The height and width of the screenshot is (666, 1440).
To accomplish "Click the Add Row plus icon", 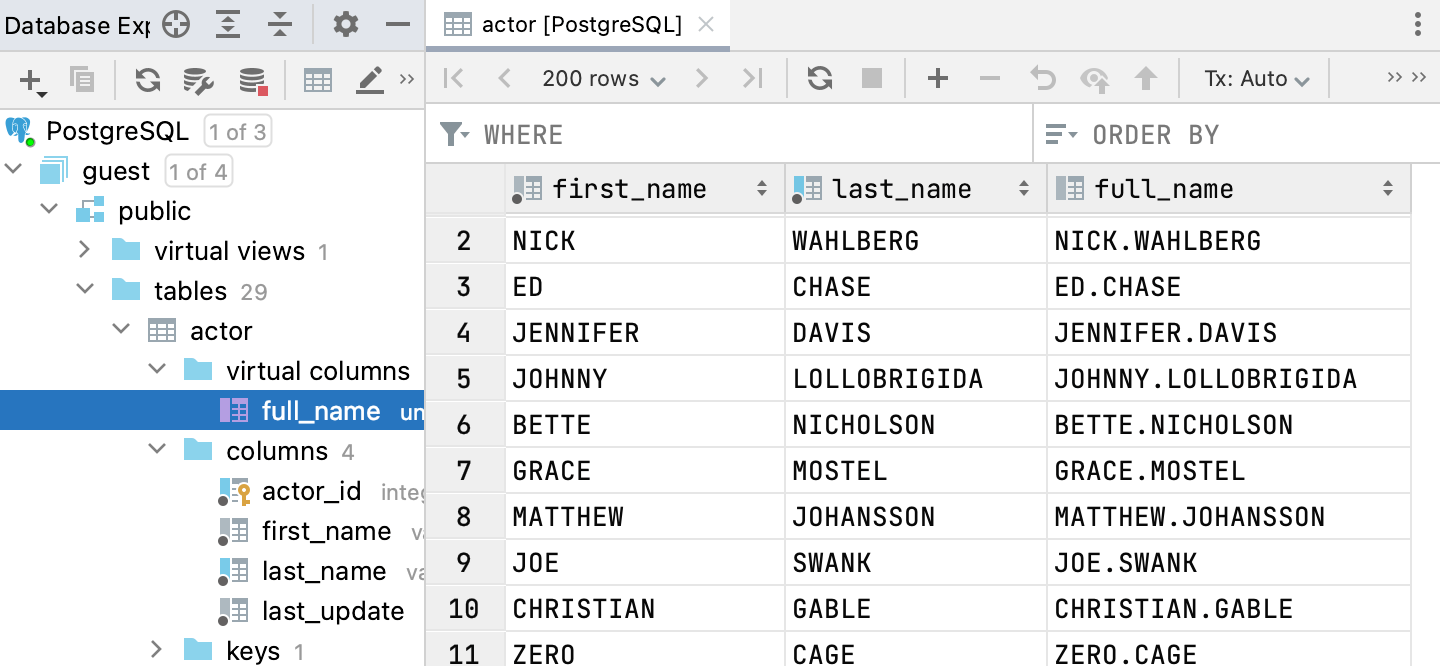I will click(x=937, y=78).
